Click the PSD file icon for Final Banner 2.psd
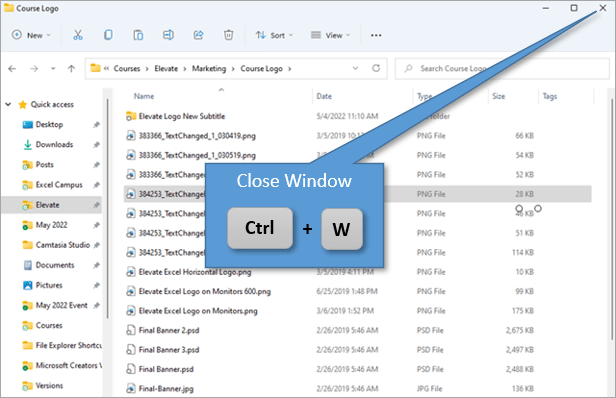 click(x=130, y=330)
